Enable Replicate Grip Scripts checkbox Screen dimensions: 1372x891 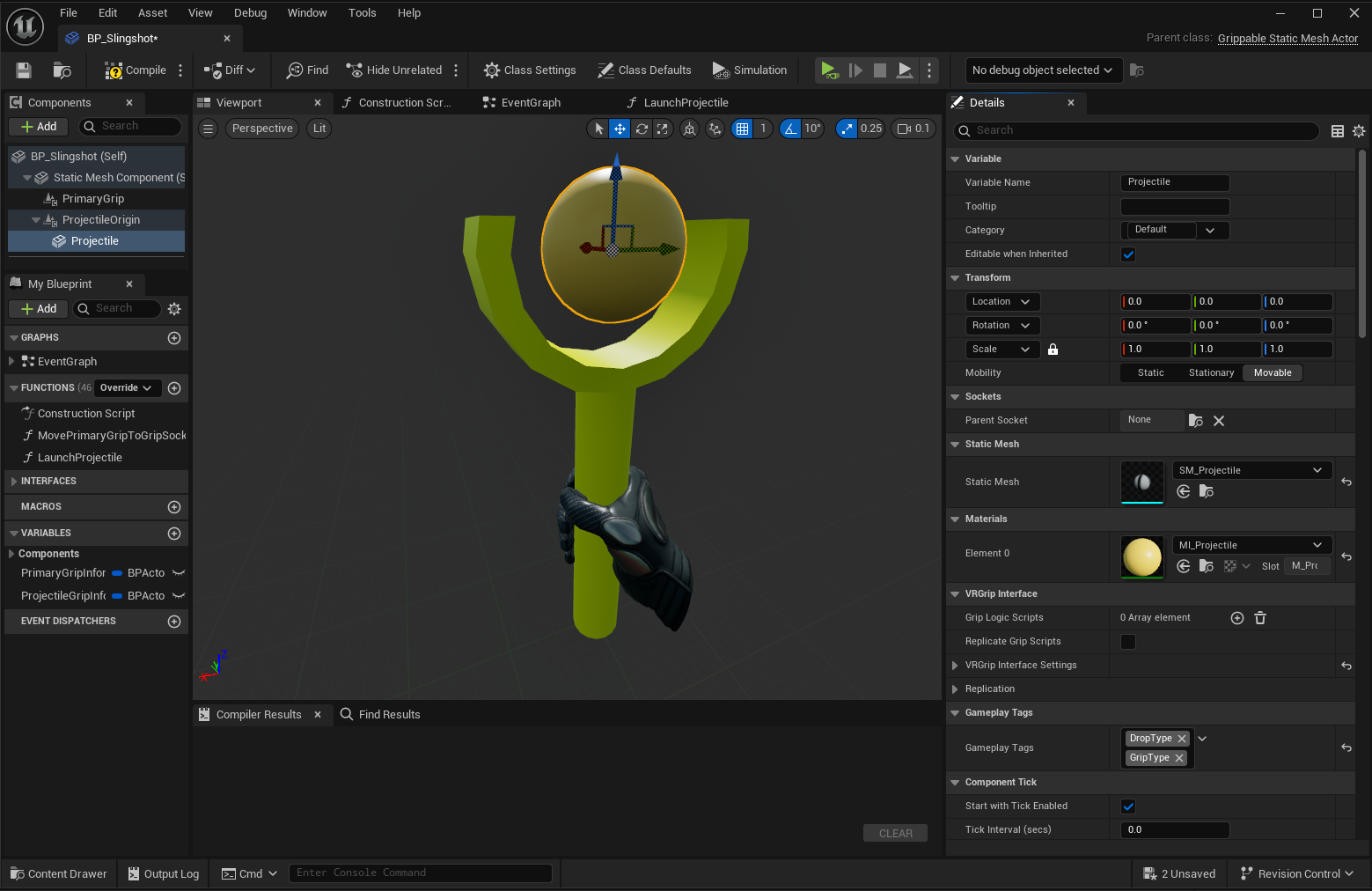[x=1128, y=642]
